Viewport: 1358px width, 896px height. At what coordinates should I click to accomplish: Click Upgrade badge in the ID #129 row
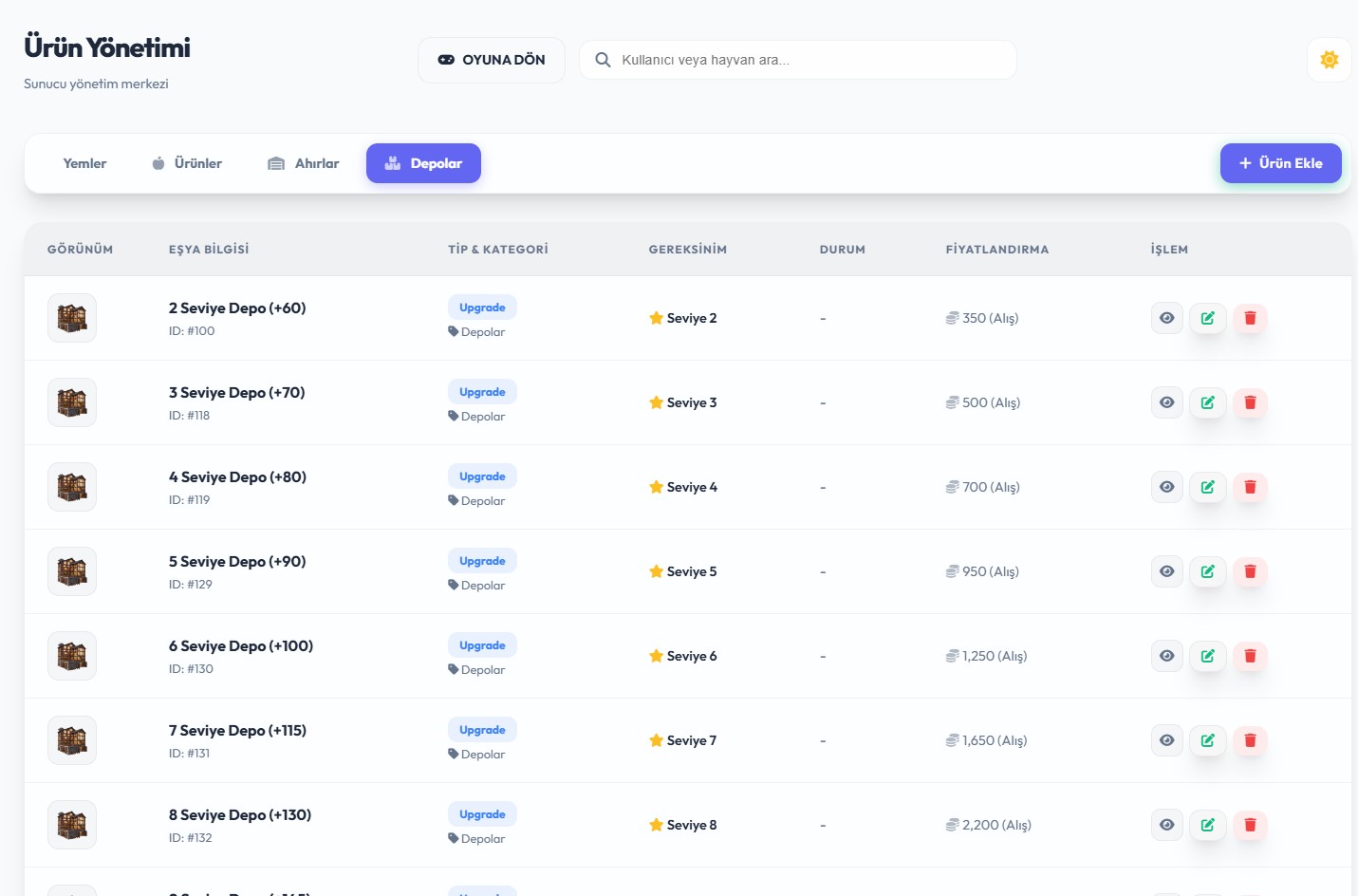click(482, 561)
